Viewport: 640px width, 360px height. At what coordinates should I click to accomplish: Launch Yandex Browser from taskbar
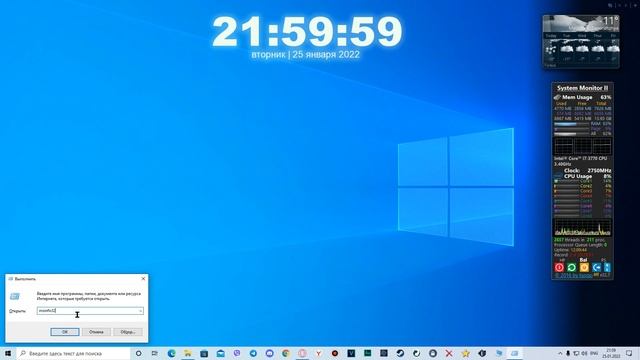[318, 353]
